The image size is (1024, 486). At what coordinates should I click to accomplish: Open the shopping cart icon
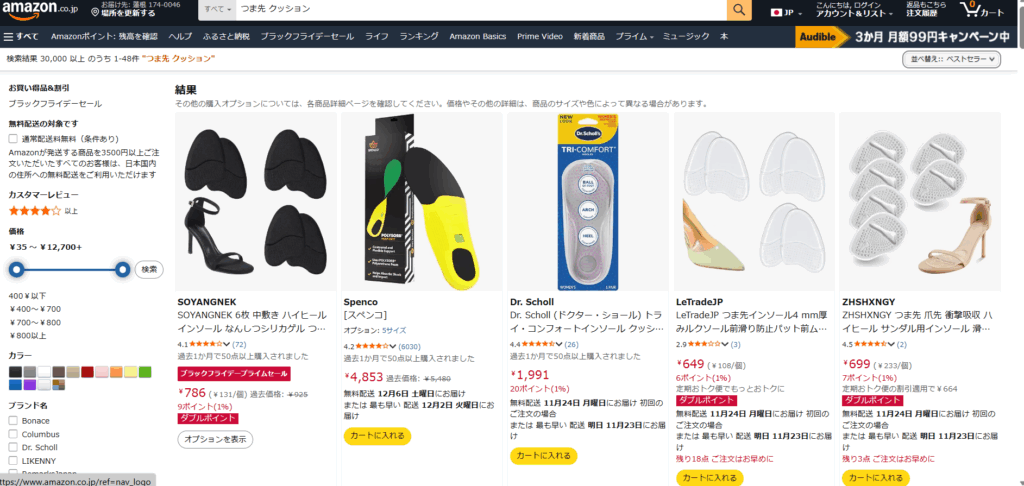pyautogui.click(x=982, y=10)
